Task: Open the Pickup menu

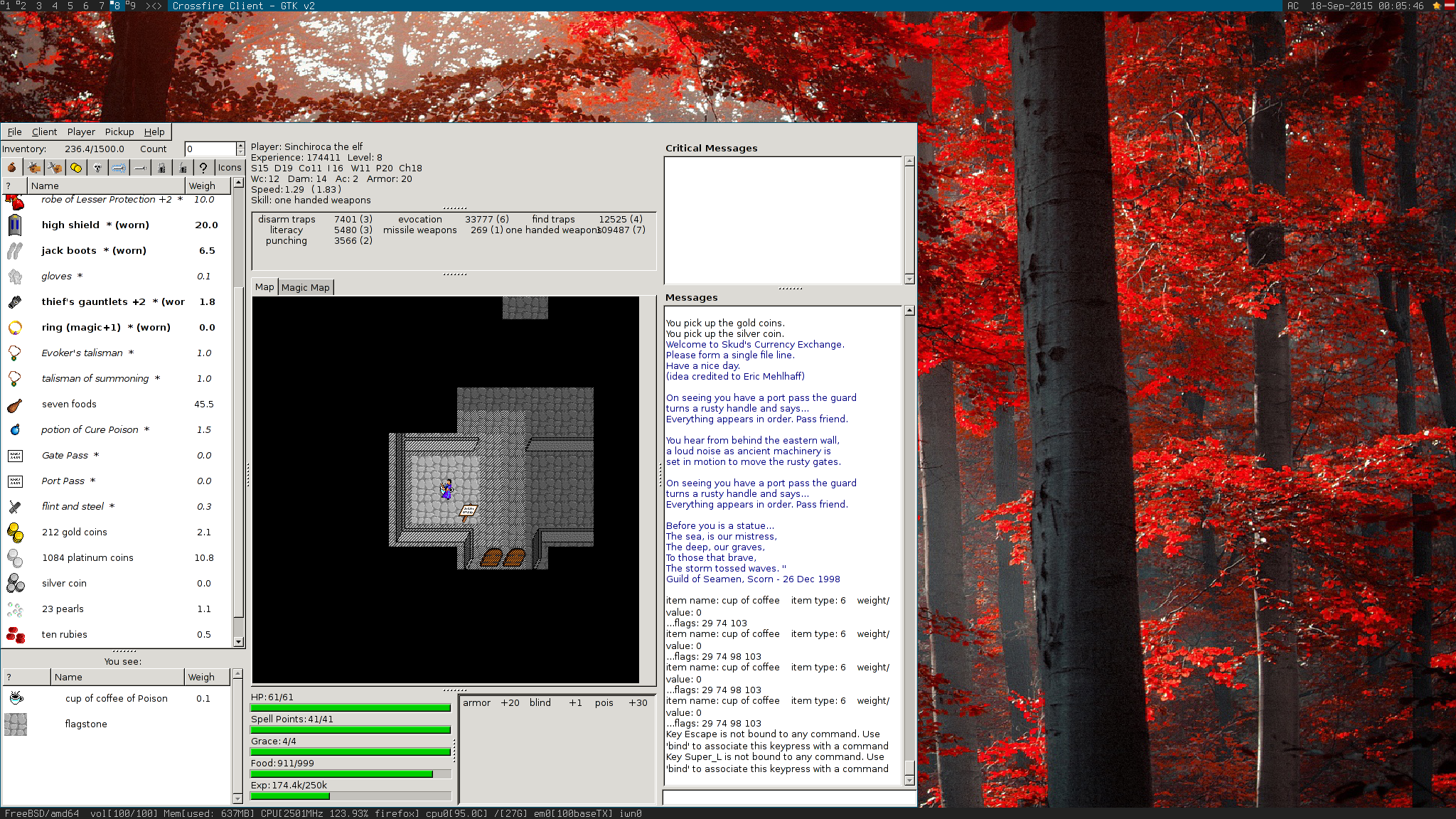Action: pos(119,132)
